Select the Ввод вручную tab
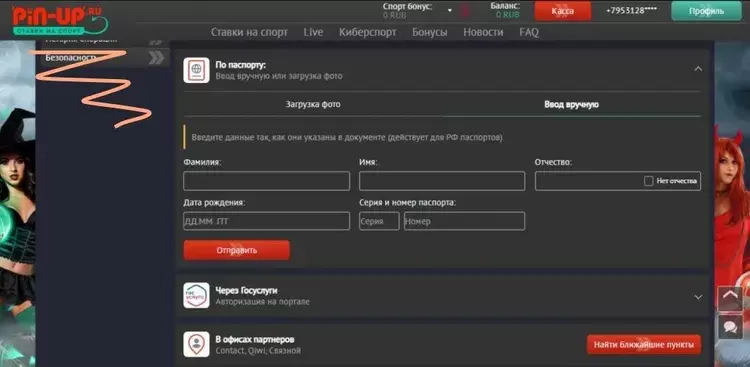 coord(571,104)
